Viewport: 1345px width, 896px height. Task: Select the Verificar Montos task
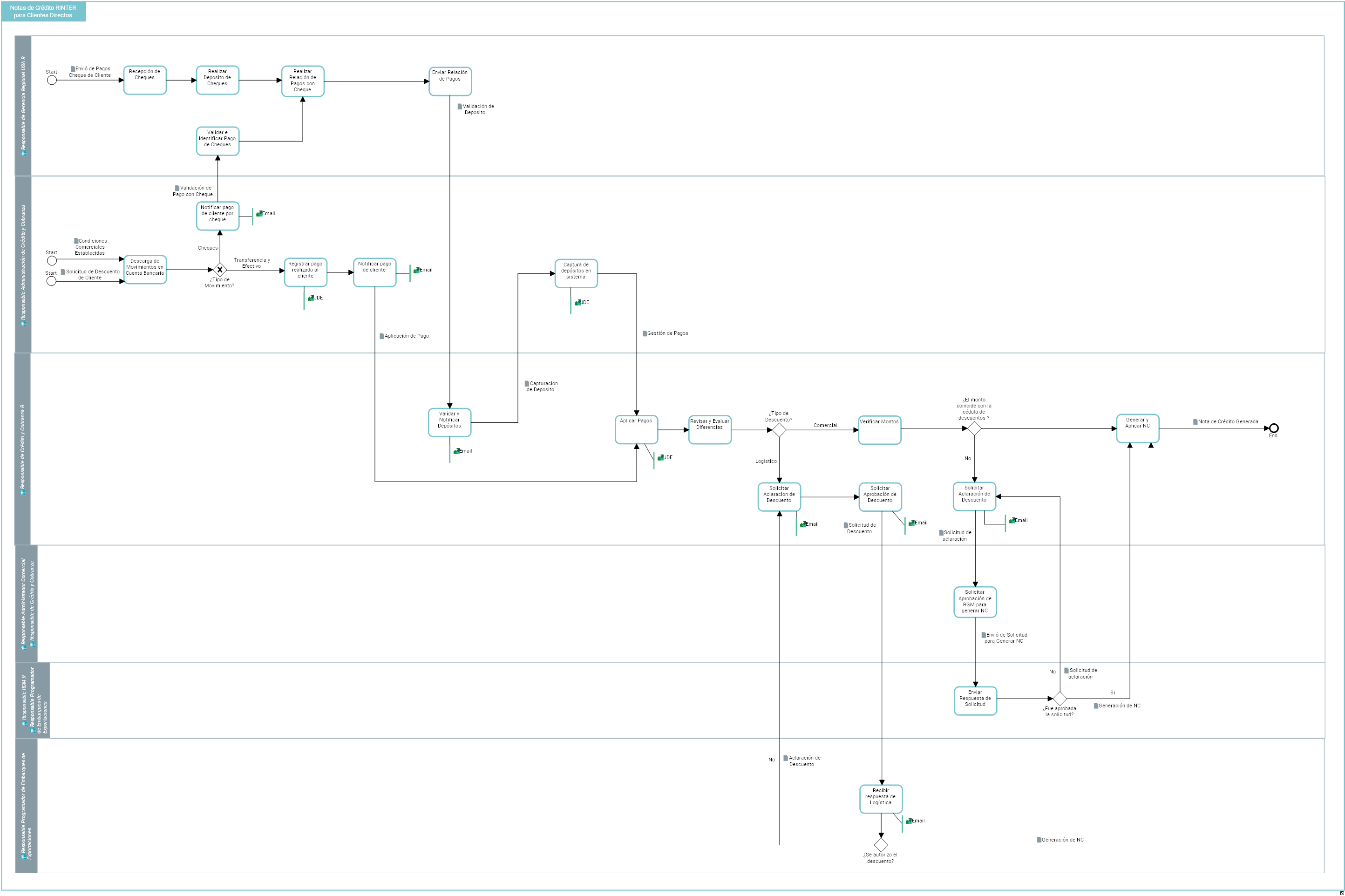click(880, 430)
